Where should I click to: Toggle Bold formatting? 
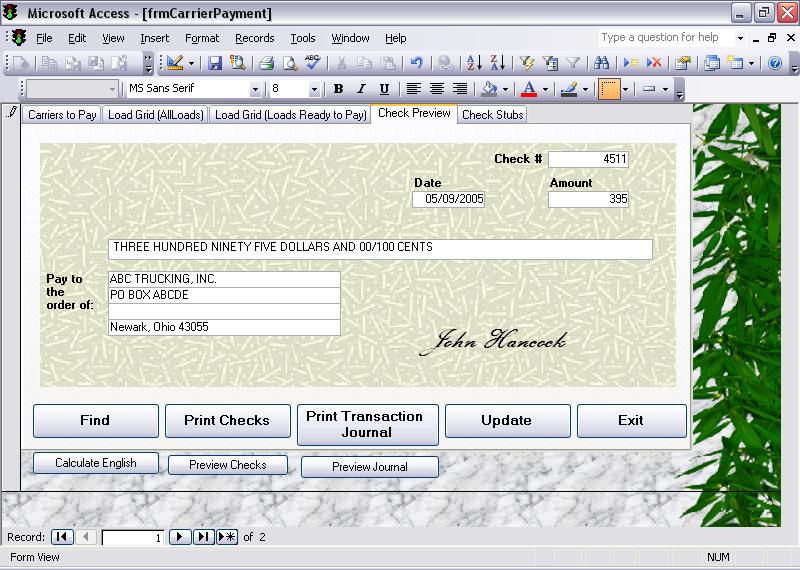[x=338, y=89]
